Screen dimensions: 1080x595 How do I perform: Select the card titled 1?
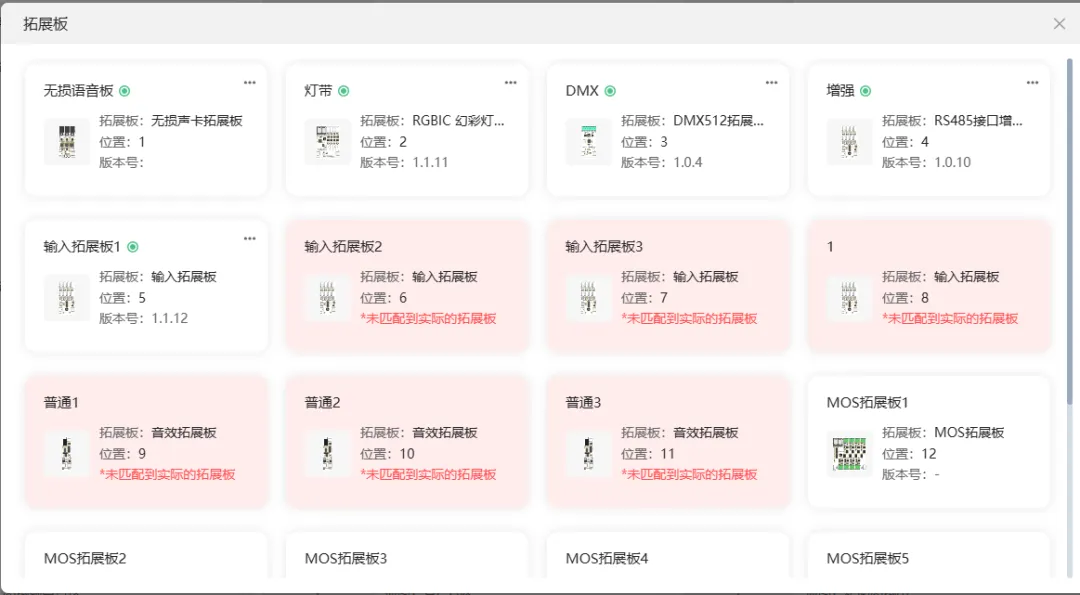830,247
